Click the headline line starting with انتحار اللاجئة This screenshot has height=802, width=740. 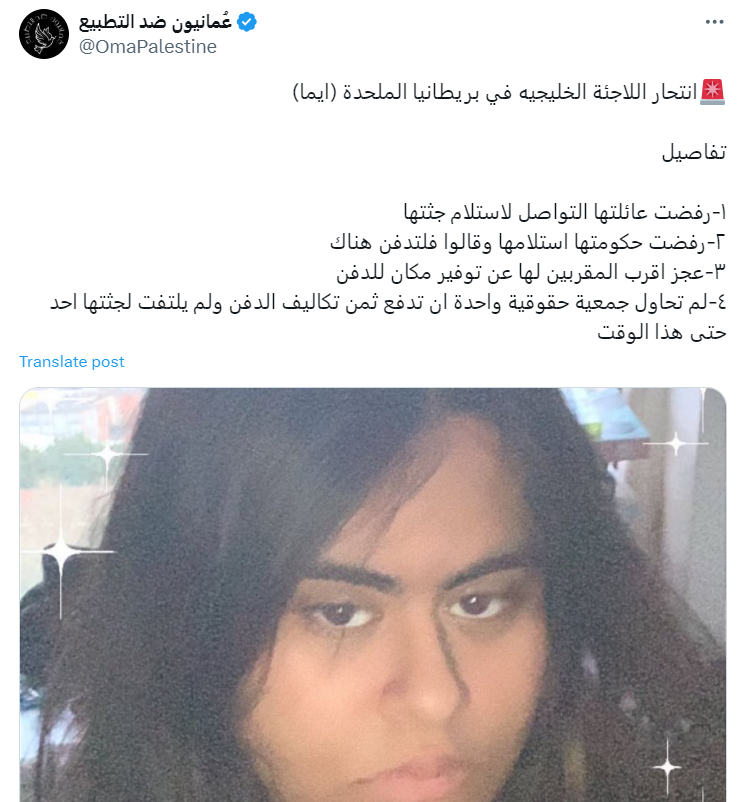click(x=509, y=93)
